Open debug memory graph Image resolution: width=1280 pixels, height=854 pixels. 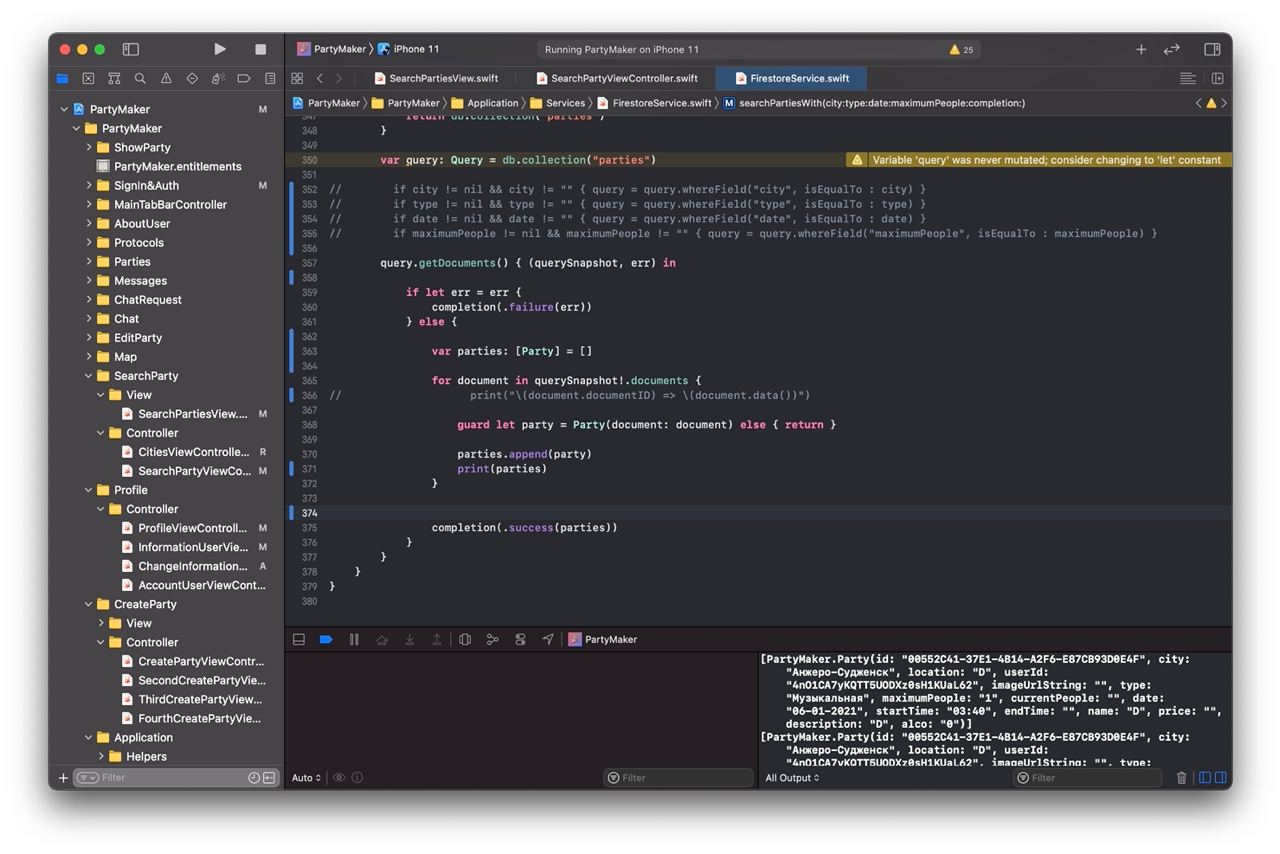pos(492,639)
